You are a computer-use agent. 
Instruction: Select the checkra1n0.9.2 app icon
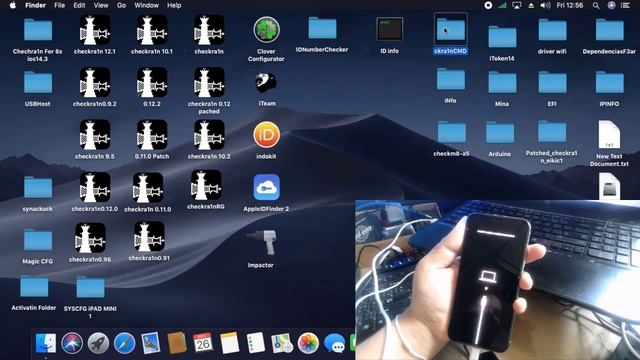pyautogui.click(x=95, y=82)
